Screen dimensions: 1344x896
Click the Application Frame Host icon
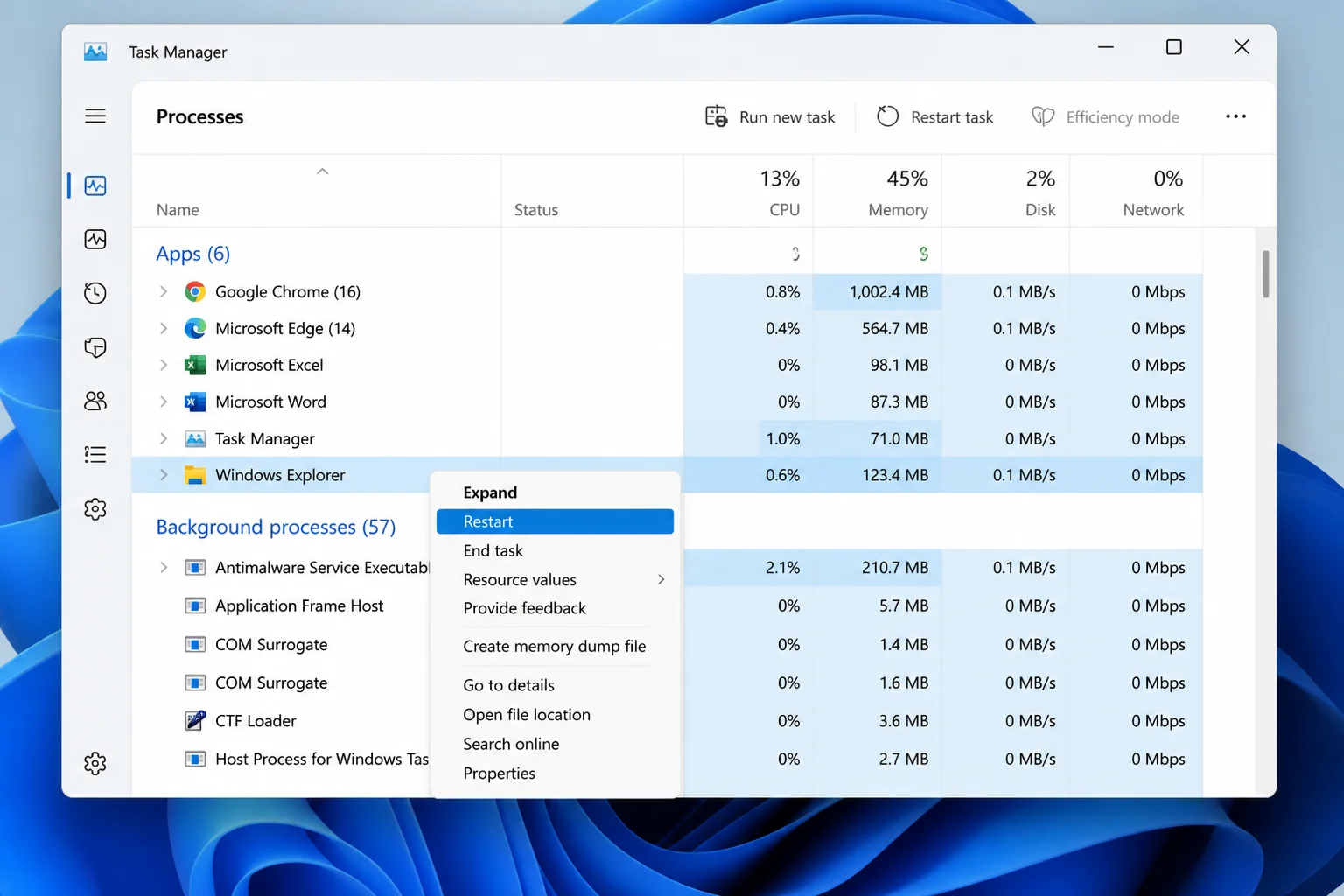(x=195, y=606)
